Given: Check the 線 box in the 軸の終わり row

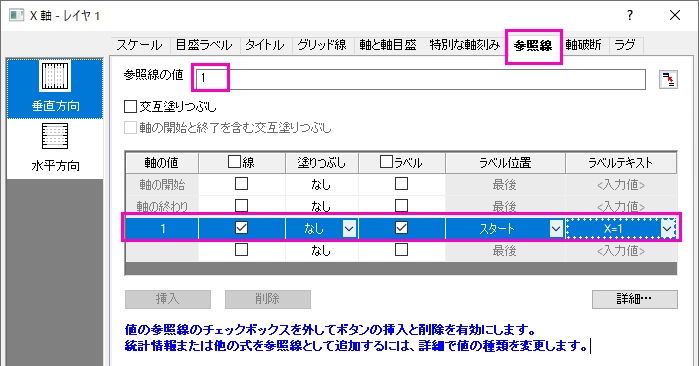Looking at the screenshot, I should pyautogui.click(x=241, y=206).
